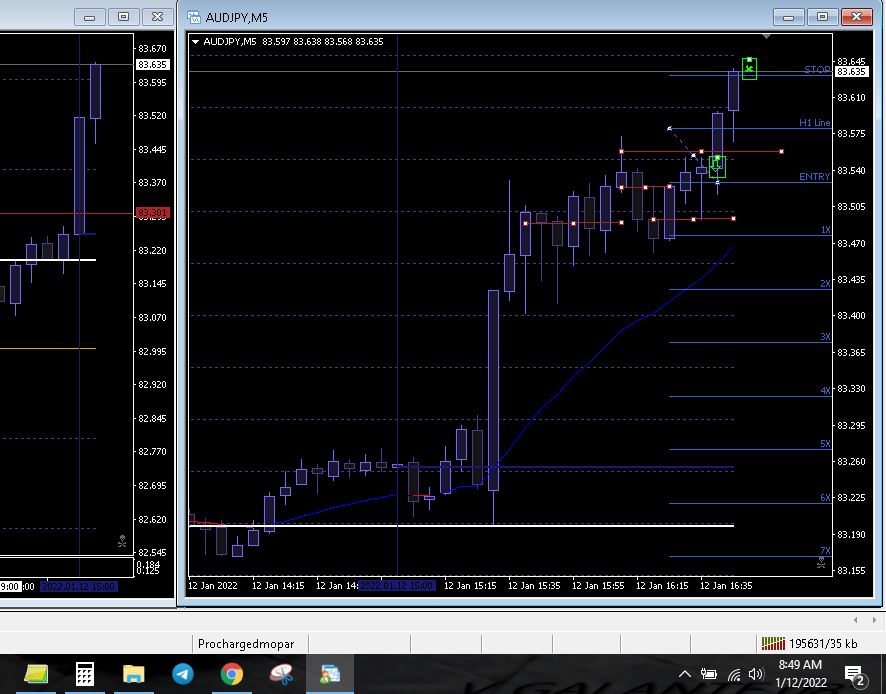
Task: Click the 5X level label
Action: 826,444
